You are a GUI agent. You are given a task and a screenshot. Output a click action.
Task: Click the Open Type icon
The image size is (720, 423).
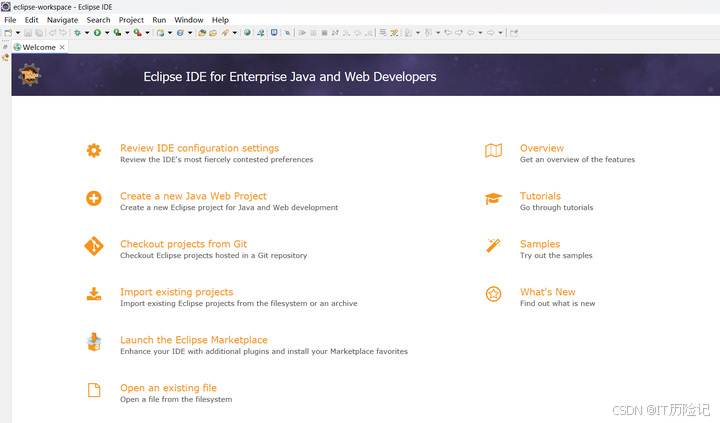pyautogui.click(x=202, y=33)
